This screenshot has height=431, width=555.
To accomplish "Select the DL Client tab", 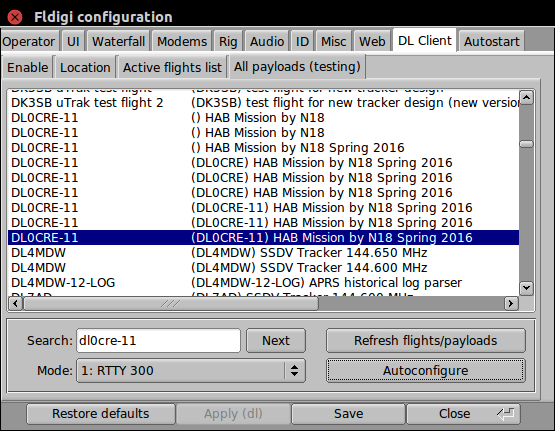I will click(425, 41).
